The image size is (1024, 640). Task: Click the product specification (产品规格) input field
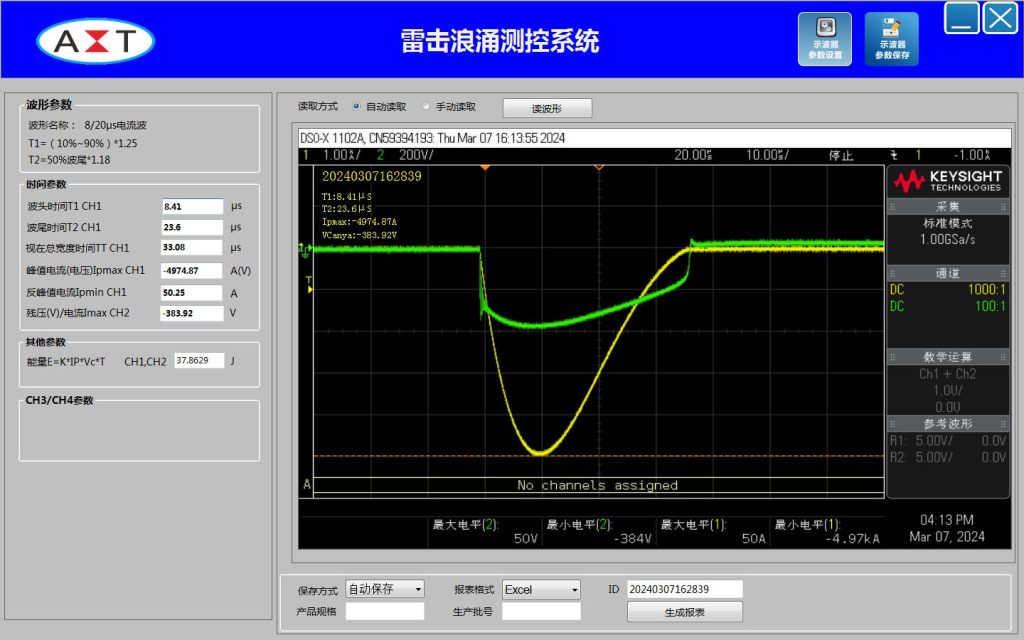pyautogui.click(x=385, y=611)
